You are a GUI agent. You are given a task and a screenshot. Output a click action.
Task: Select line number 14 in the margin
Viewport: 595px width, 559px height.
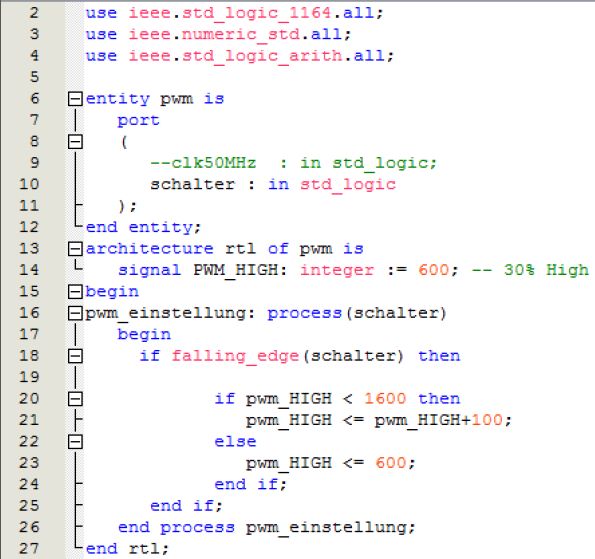click(x=29, y=270)
